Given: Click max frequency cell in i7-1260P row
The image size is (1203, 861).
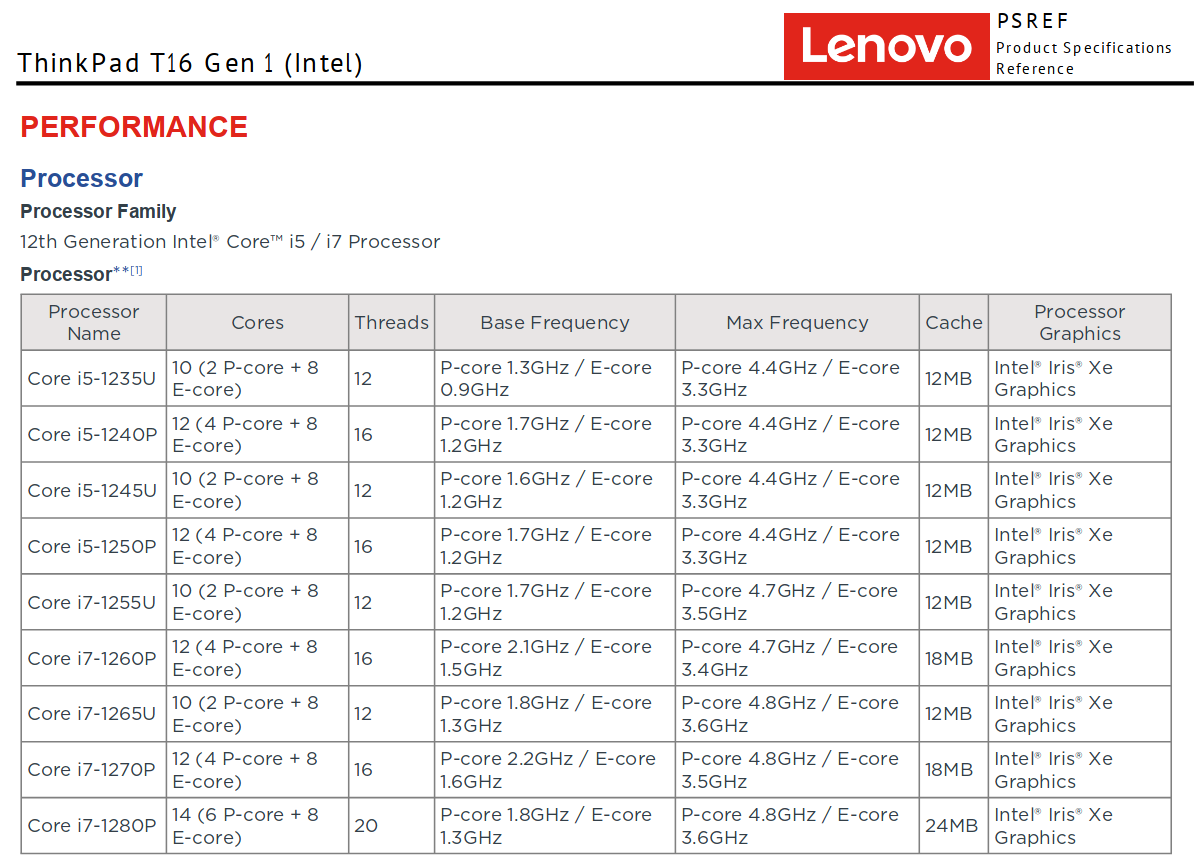Looking at the screenshot, I should pos(797,659).
